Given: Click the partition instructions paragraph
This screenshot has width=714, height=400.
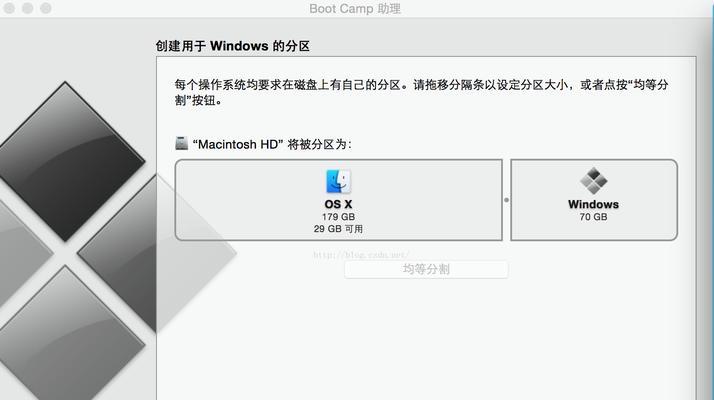Looking at the screenshot, I should coord(421,92).
